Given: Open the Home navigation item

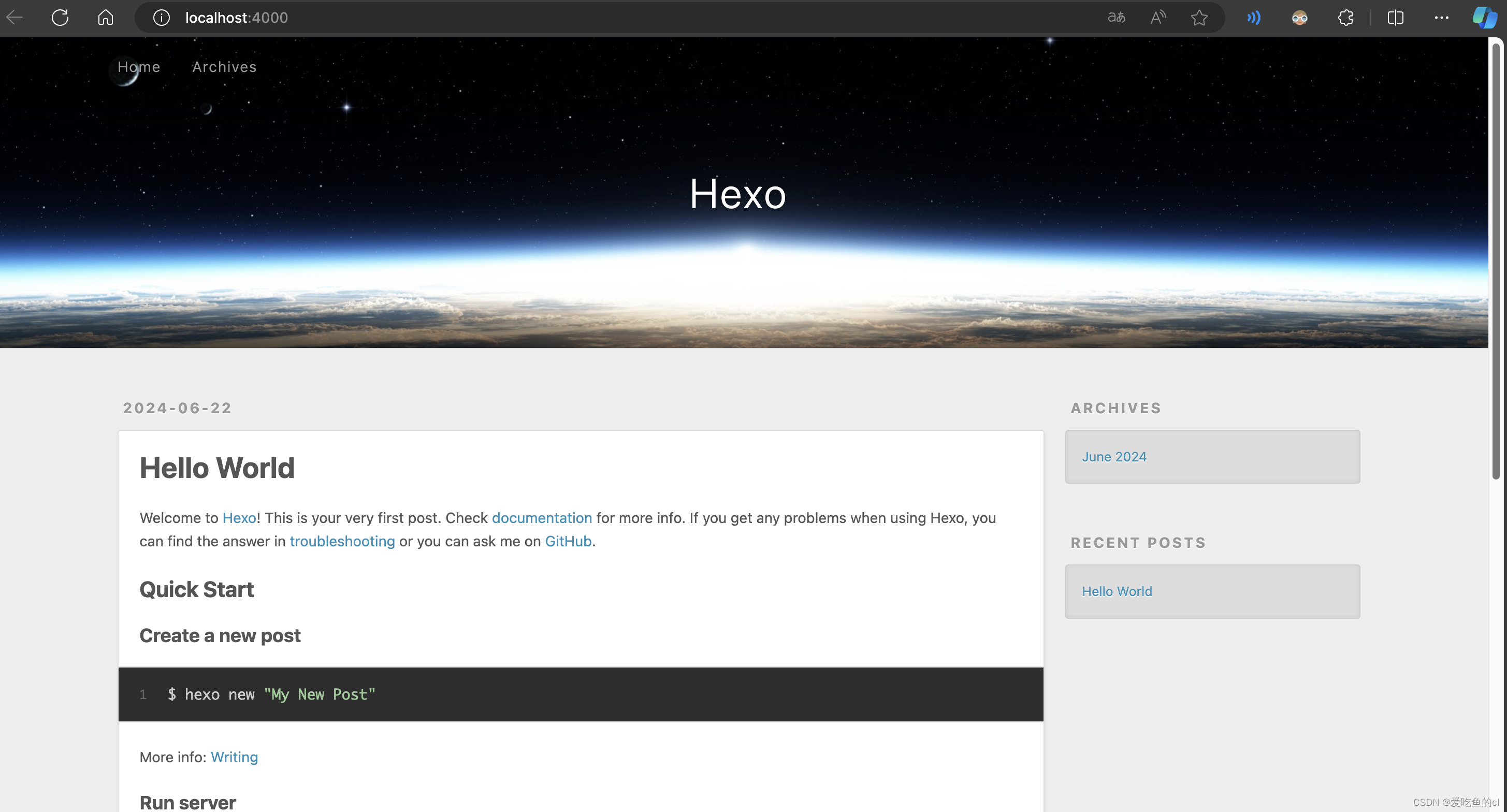Looking at the screenshot, I should (x=139, y=67).
